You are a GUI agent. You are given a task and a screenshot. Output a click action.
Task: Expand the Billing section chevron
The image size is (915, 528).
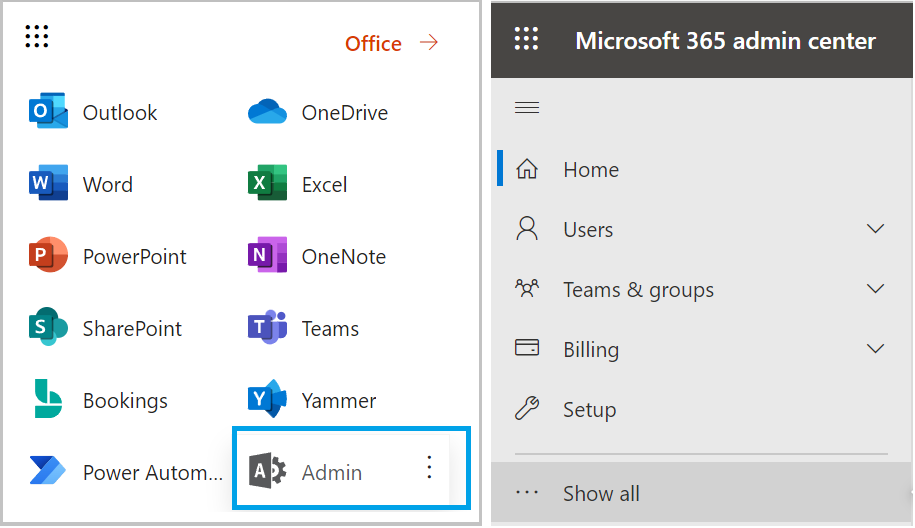(875, 349)
